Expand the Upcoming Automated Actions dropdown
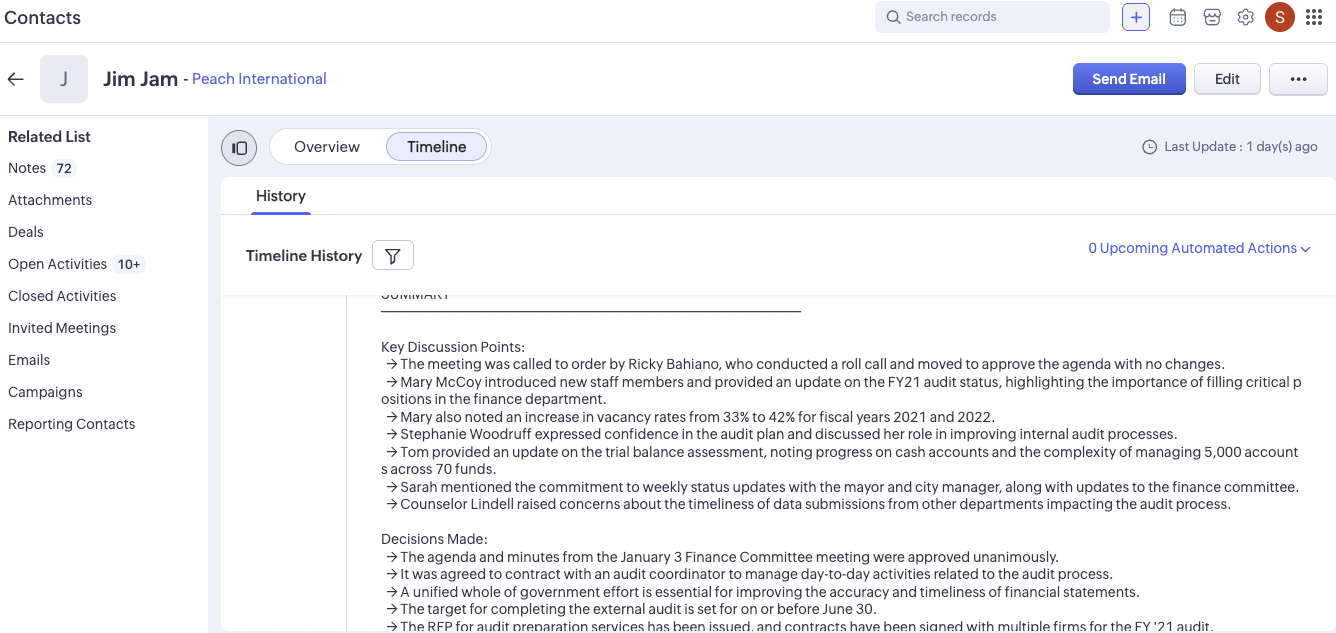The width and height of the screenshot is (1336, 633). pyautogui.click(x=1198, y=248)
